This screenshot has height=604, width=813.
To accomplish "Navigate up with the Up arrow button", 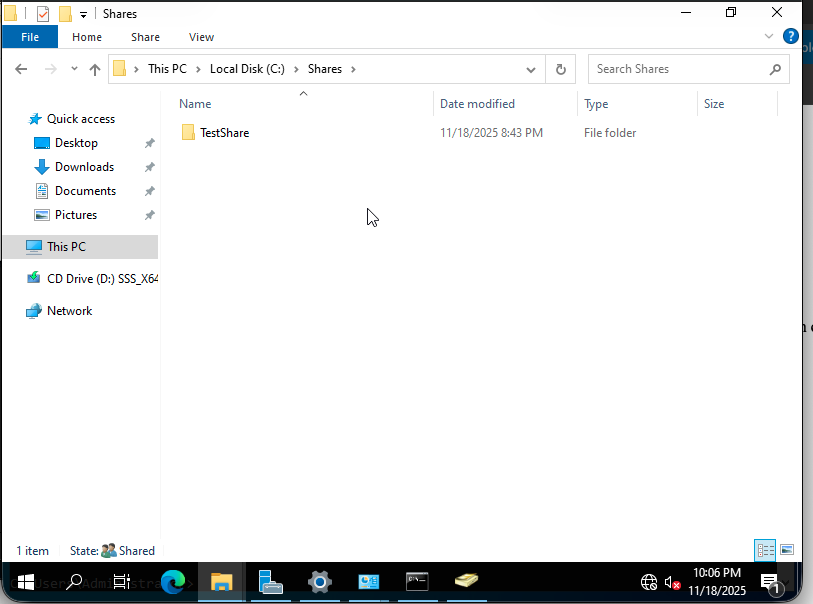I will click(x=95, y=68).
